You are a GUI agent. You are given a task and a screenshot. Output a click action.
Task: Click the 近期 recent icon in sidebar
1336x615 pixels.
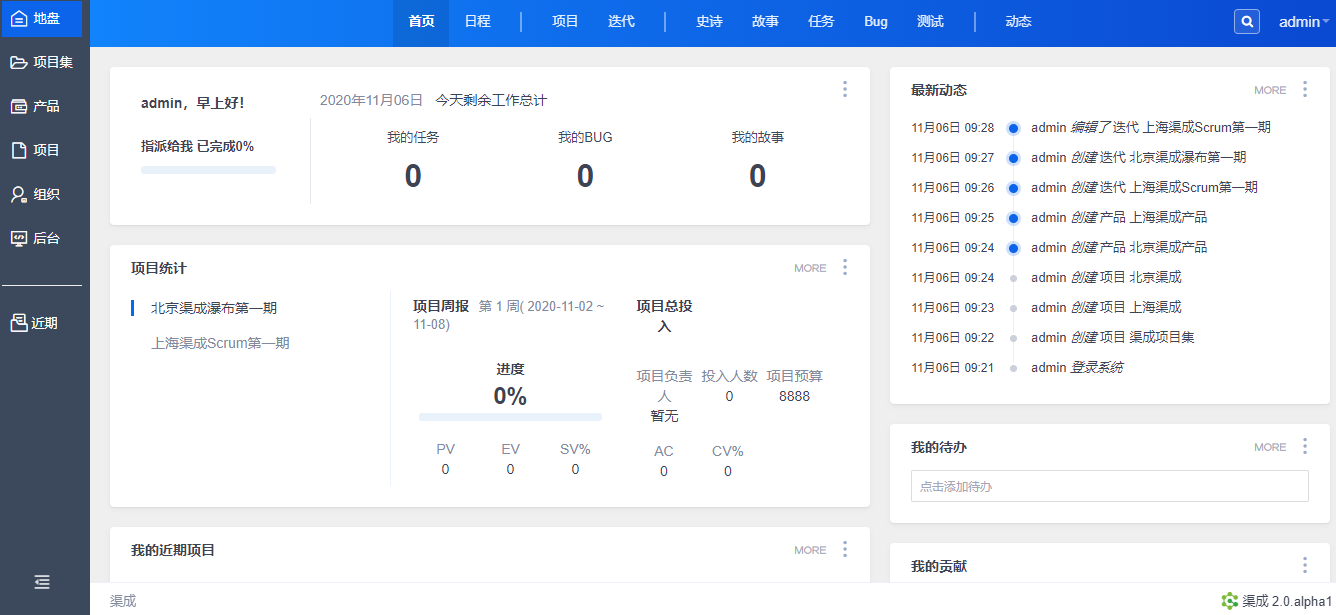[x=19, y=323]
